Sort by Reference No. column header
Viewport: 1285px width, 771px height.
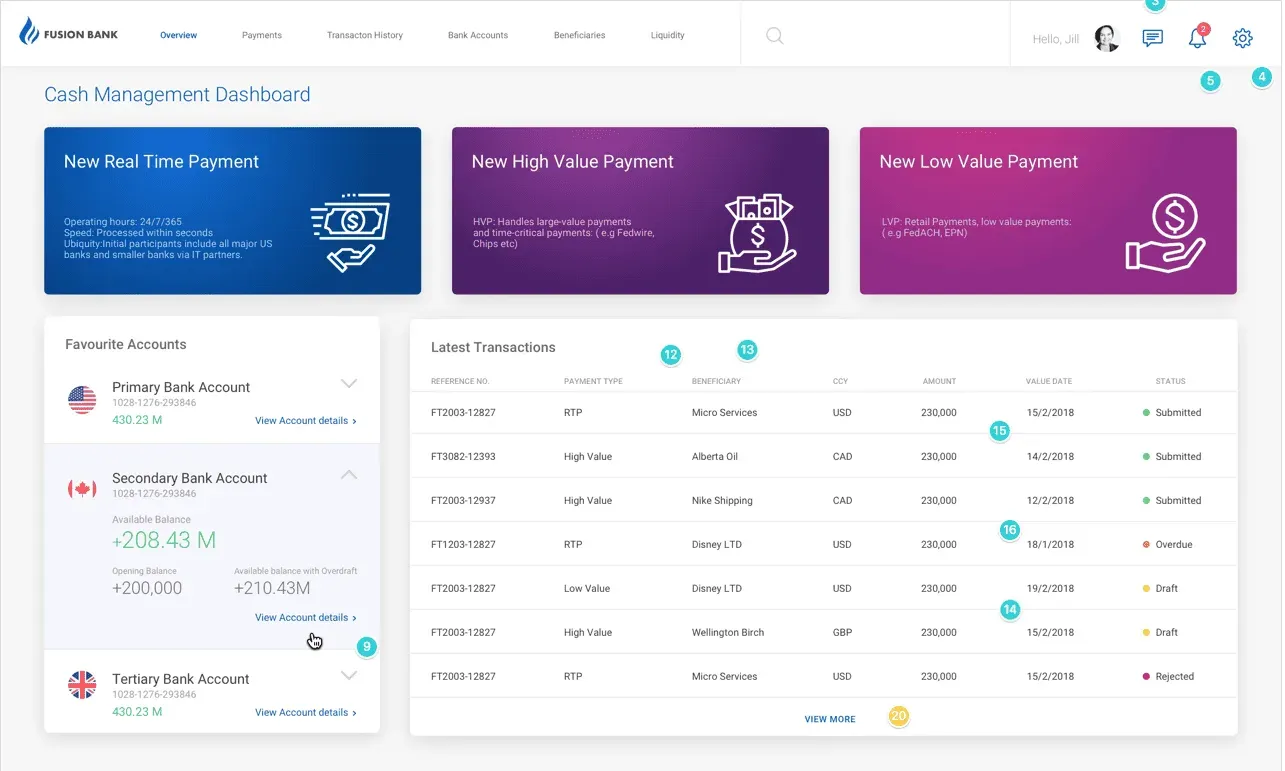460,381
